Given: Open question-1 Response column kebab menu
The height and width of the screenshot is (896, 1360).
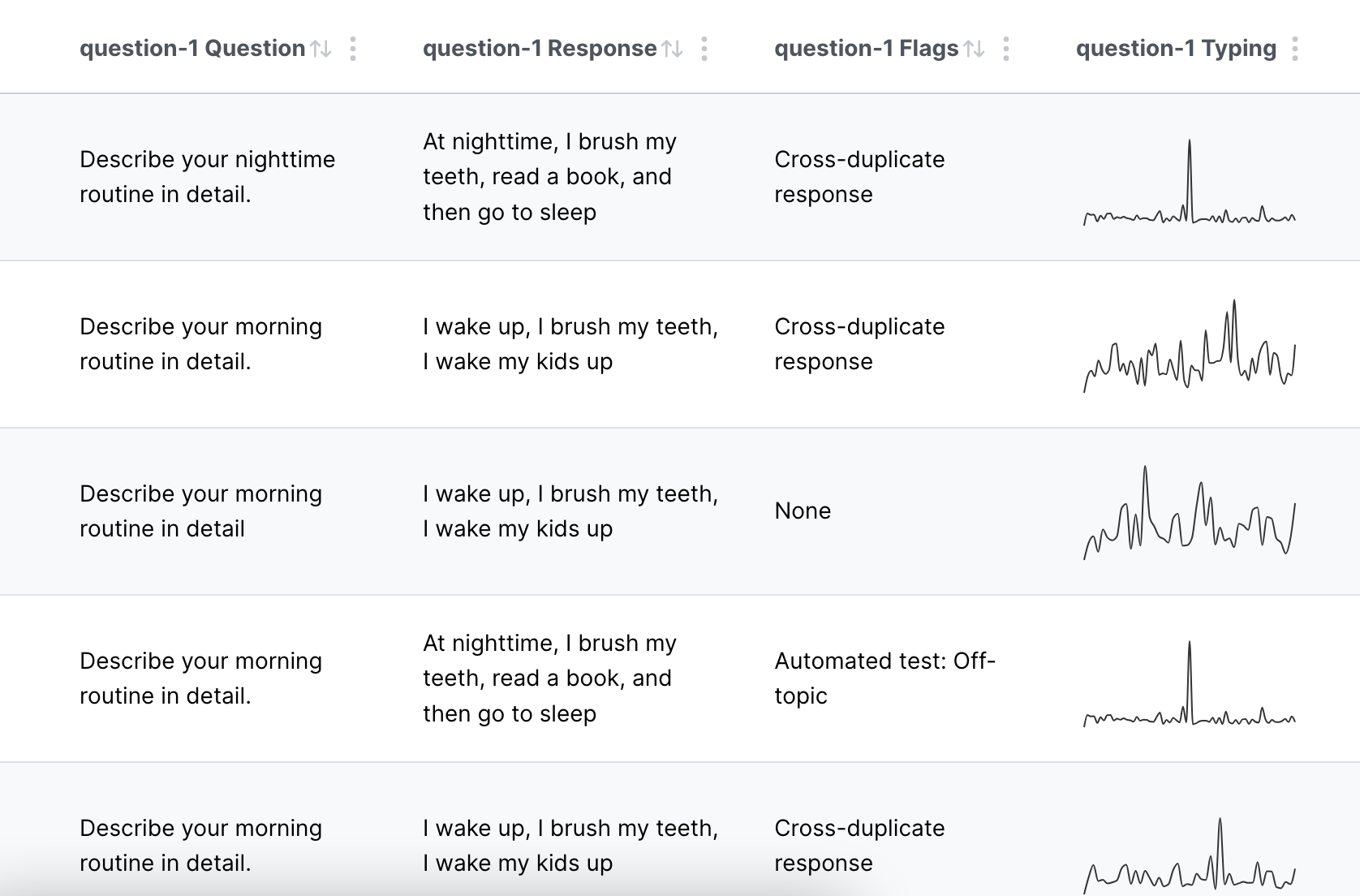Looking at the screenshot, I should pyautogui.click(x=704, y=49).
